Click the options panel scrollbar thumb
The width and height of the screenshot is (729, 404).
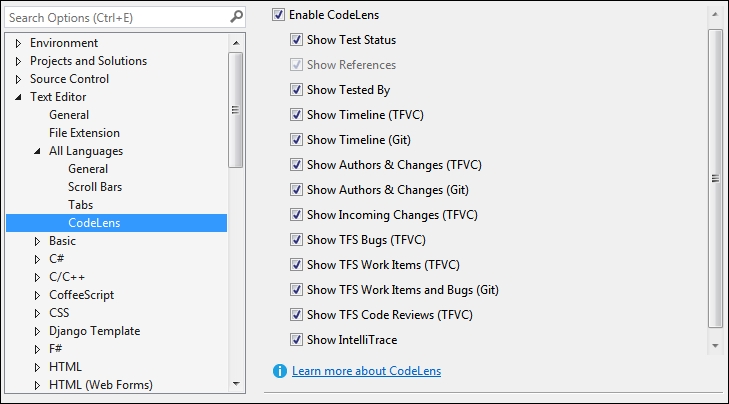click(715, 178)
